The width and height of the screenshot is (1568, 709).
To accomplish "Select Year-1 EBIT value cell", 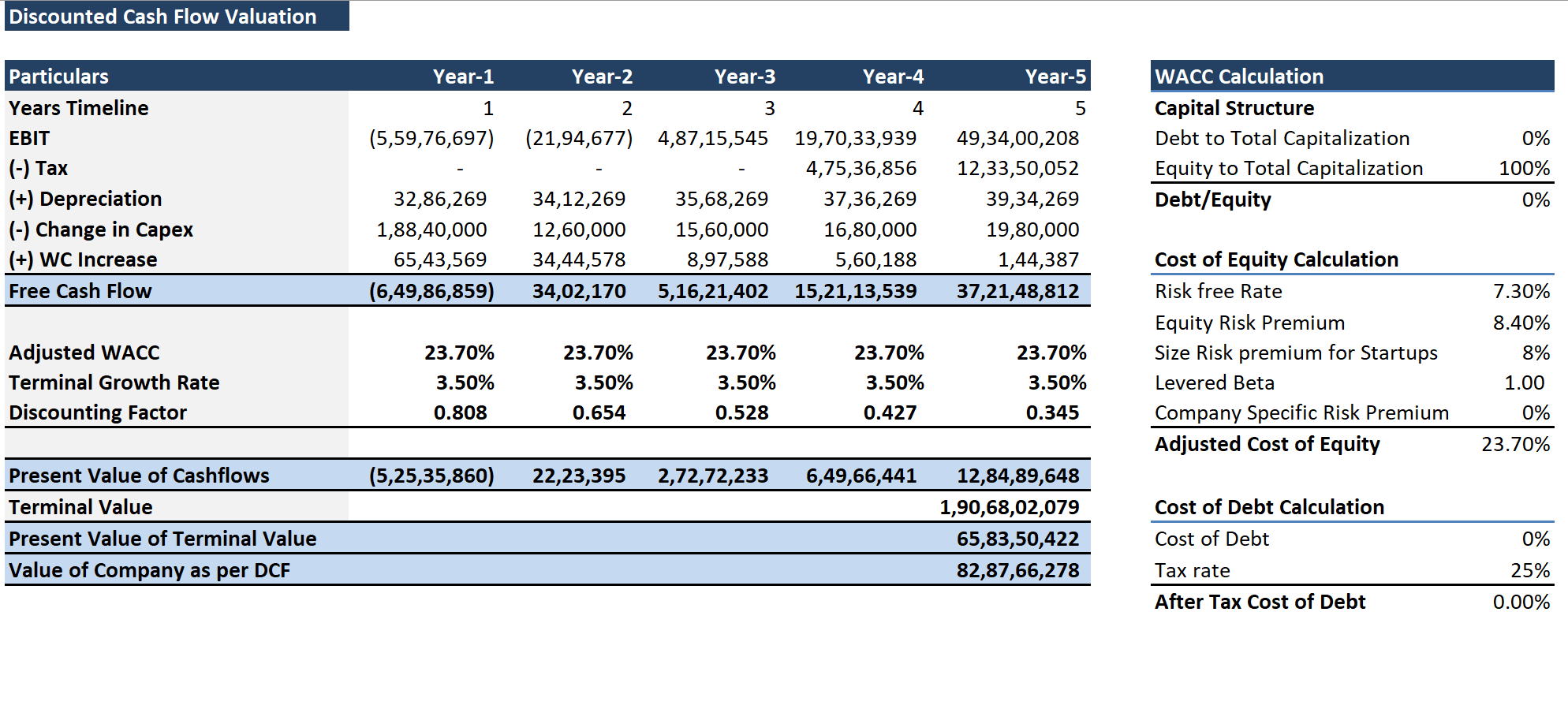I will point(431,139).
